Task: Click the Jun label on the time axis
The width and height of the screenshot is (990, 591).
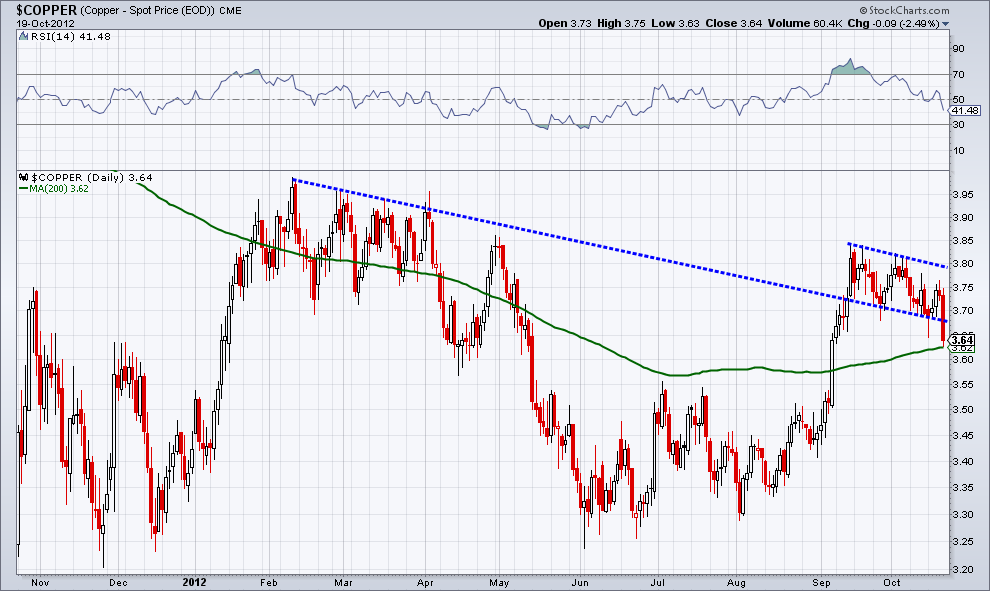Action: pyautogui.click(x=581, y=581)
